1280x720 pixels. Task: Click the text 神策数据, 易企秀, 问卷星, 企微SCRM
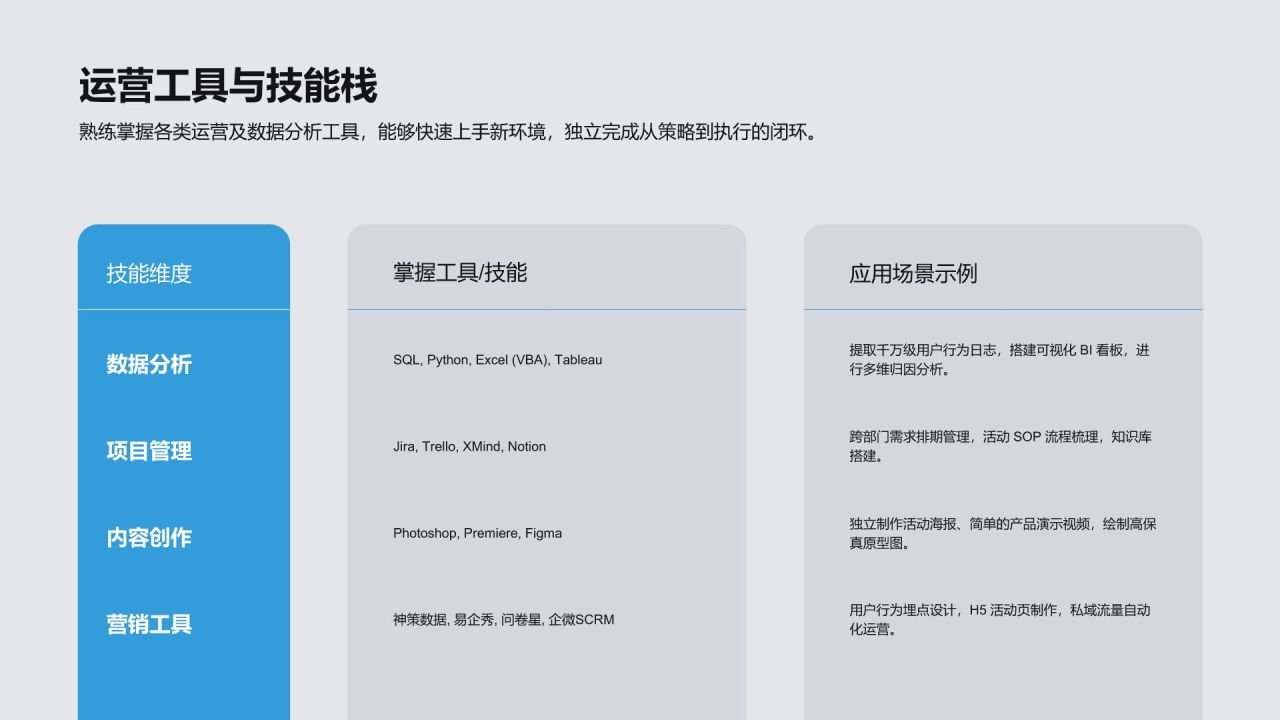[504, 620]
